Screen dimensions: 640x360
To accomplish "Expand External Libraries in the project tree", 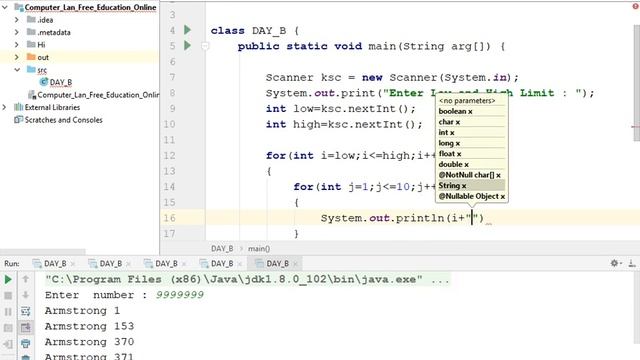I will 5,107.
